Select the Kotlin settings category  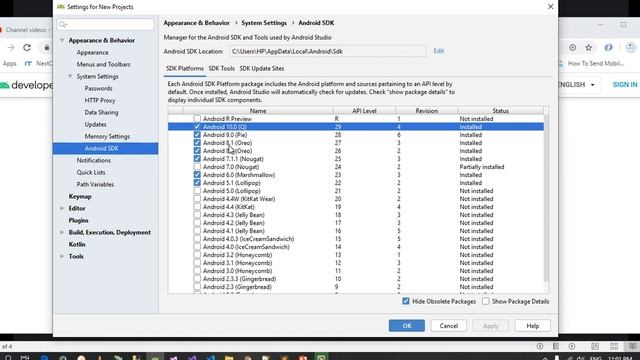[77, 244]
